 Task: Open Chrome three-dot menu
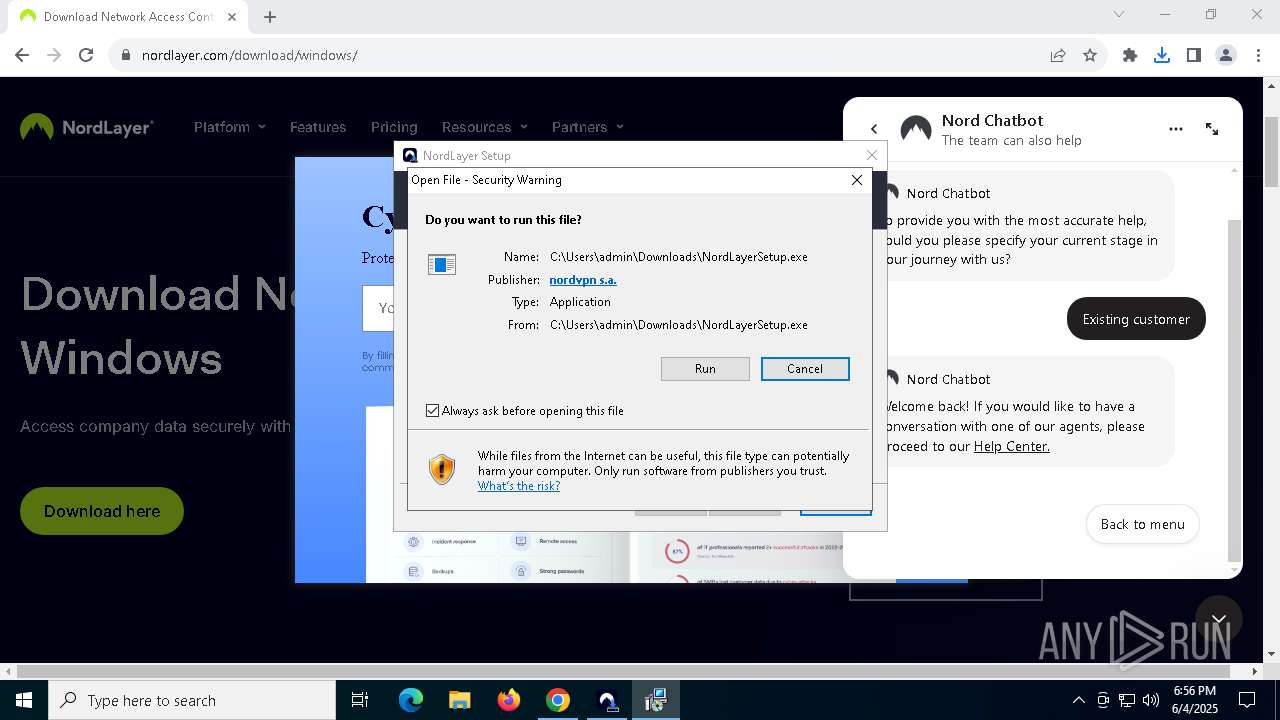[x=1258, y=55]
